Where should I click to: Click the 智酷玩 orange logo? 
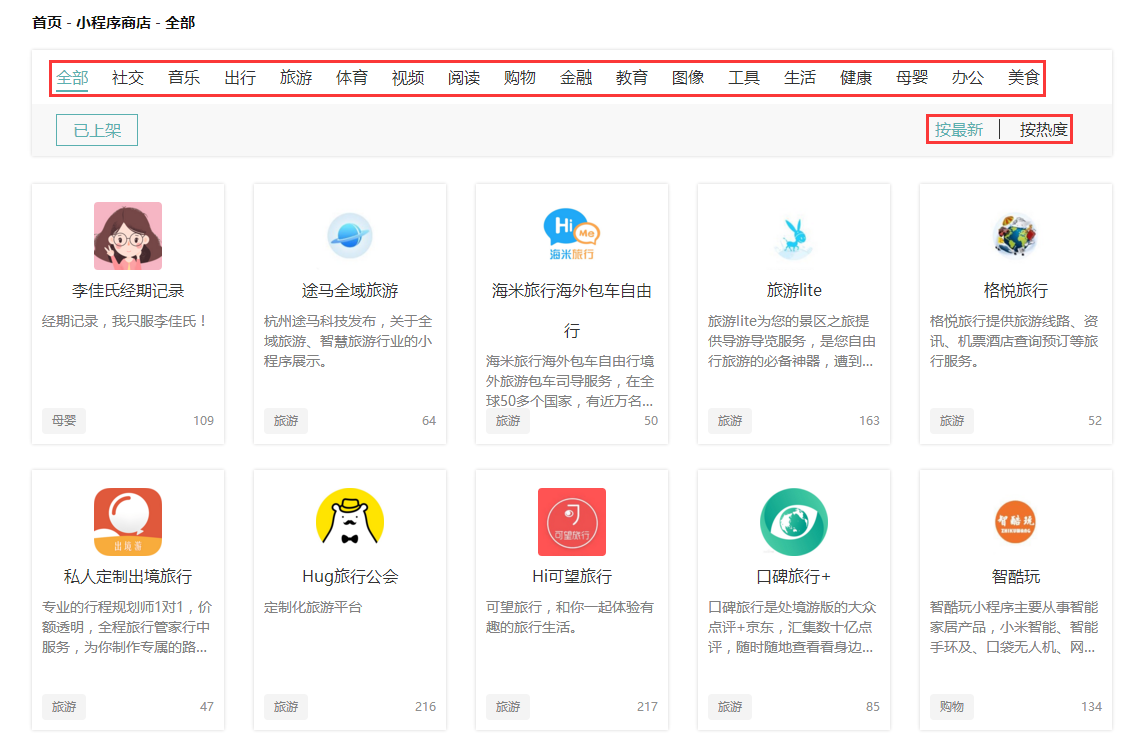[1015, 521]
